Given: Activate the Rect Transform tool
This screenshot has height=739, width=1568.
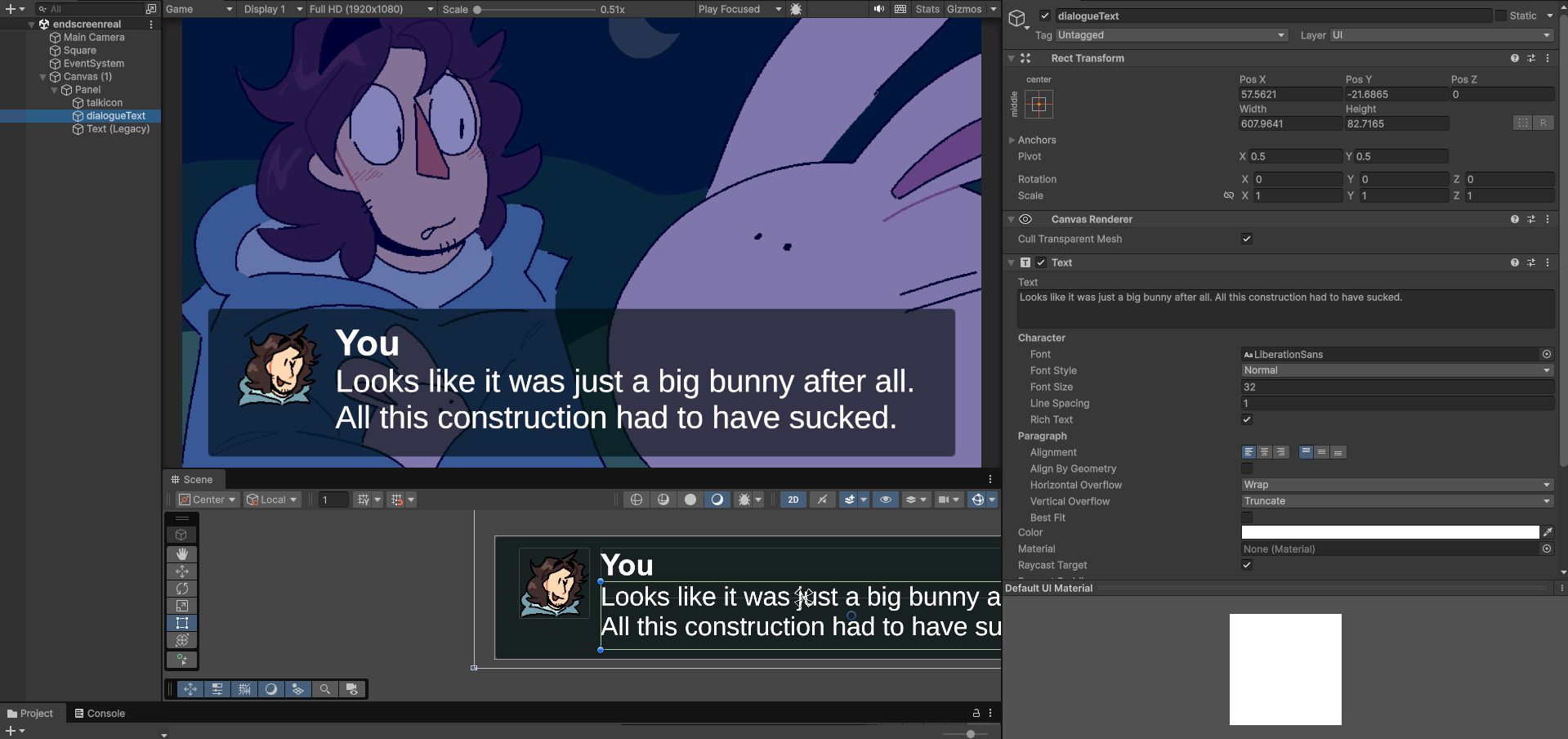Looking at the screenshot, I should pyautogui.click(x=181, y=623).
